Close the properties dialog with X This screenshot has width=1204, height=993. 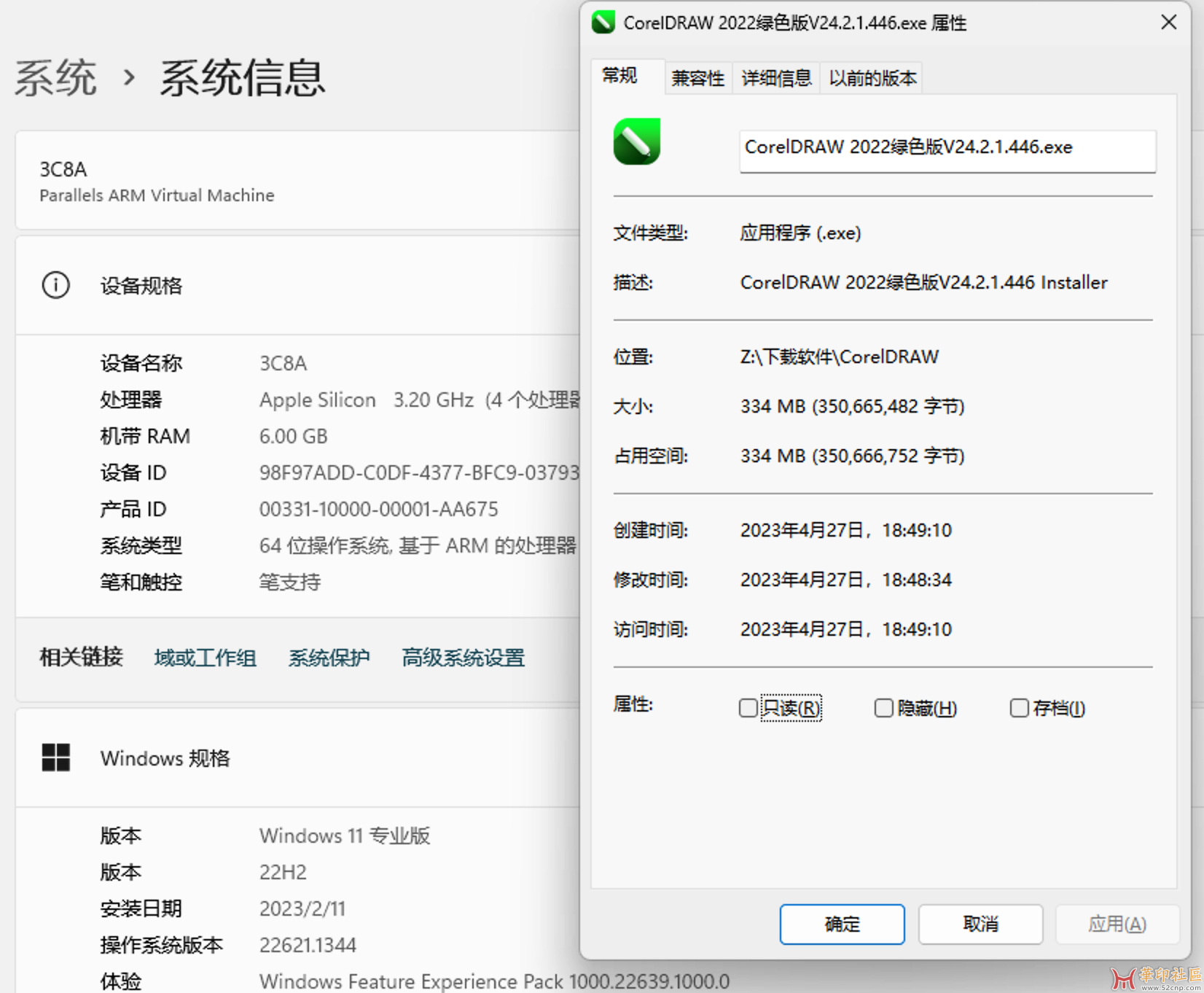[1168, 23]
